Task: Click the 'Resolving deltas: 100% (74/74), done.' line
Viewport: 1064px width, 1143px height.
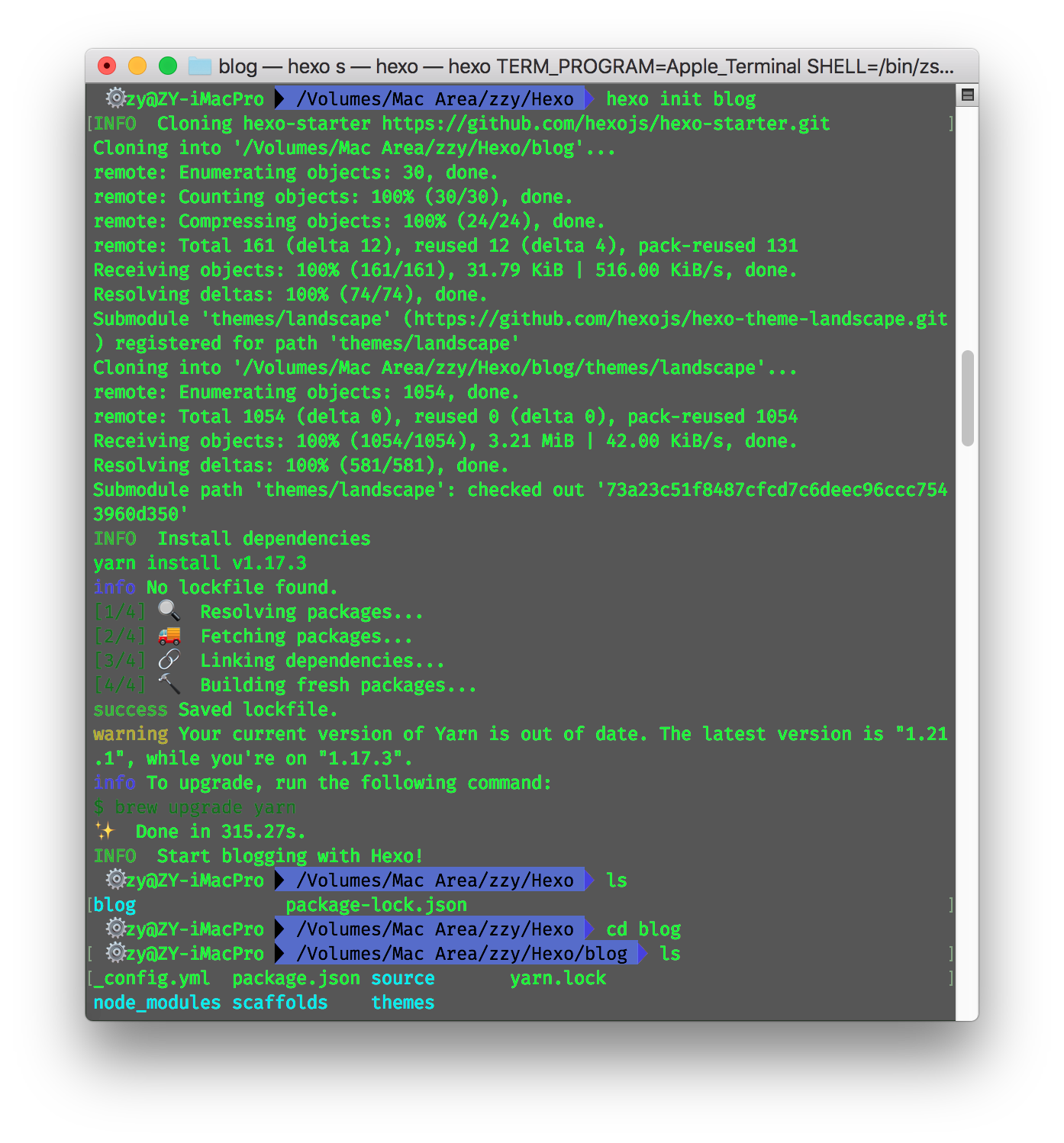Action: coord(290,295)
